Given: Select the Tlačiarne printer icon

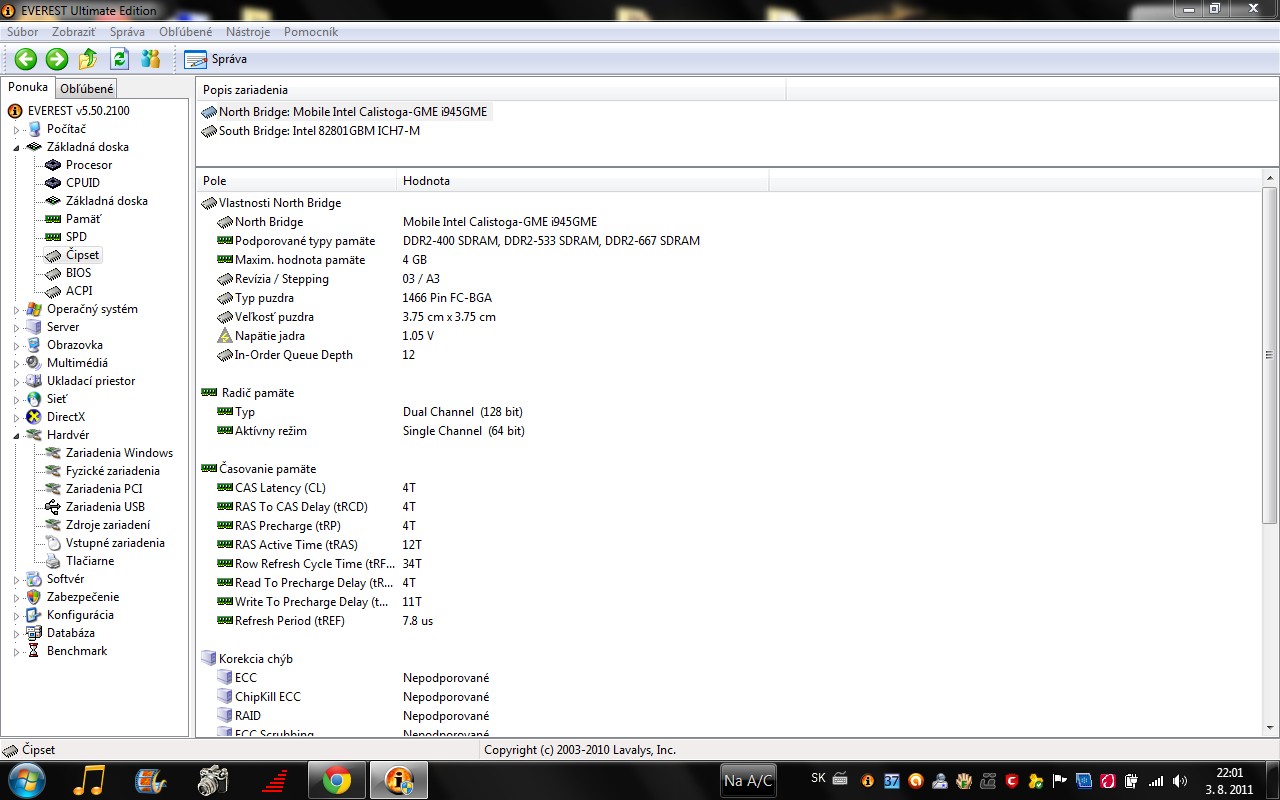Looking at the screenshot, I should coord(53,561).
